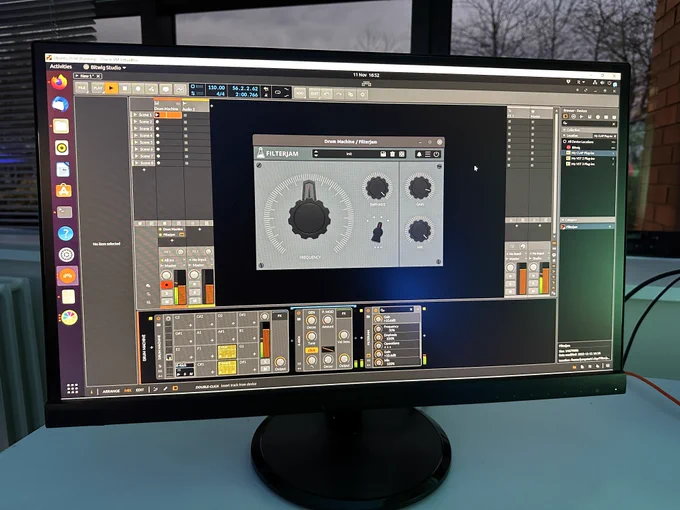The image size is (680, 510).
Task: Open the Filterjam hamburger menu icon
Action: point(428,154)
